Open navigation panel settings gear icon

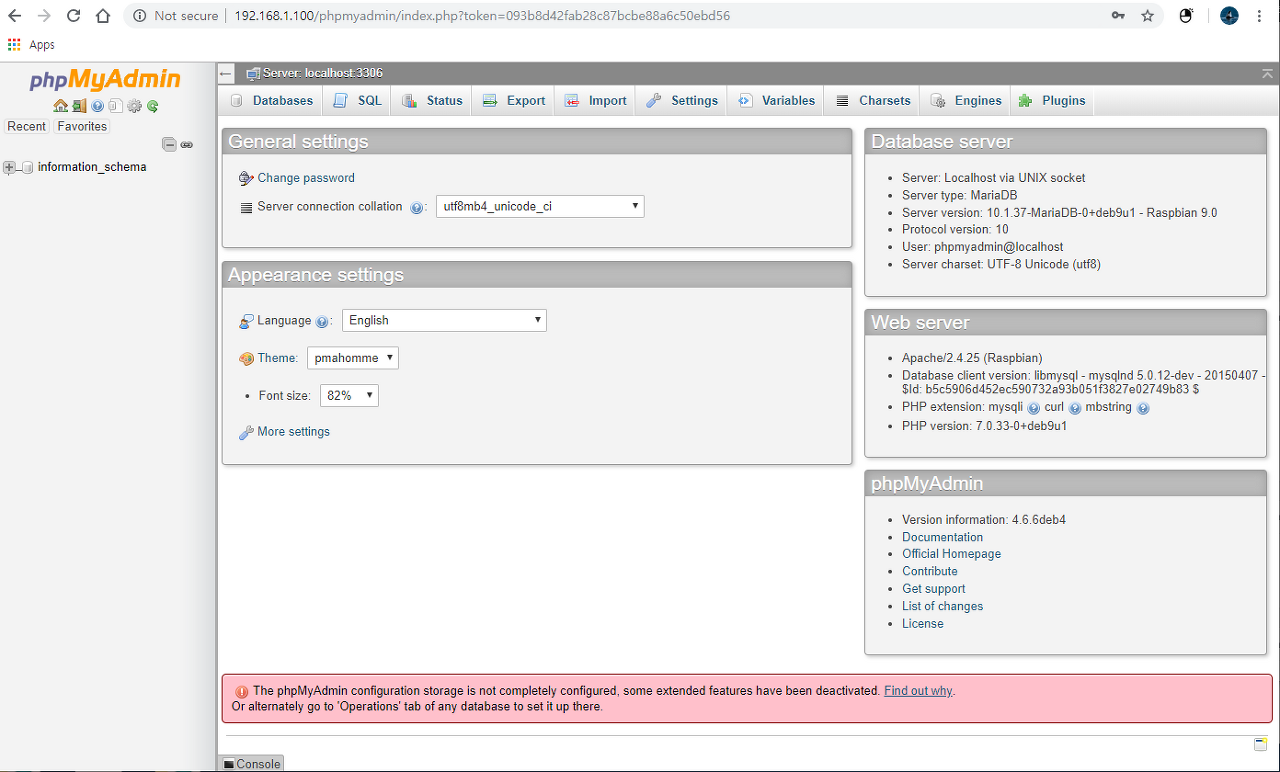click(134, 106)
